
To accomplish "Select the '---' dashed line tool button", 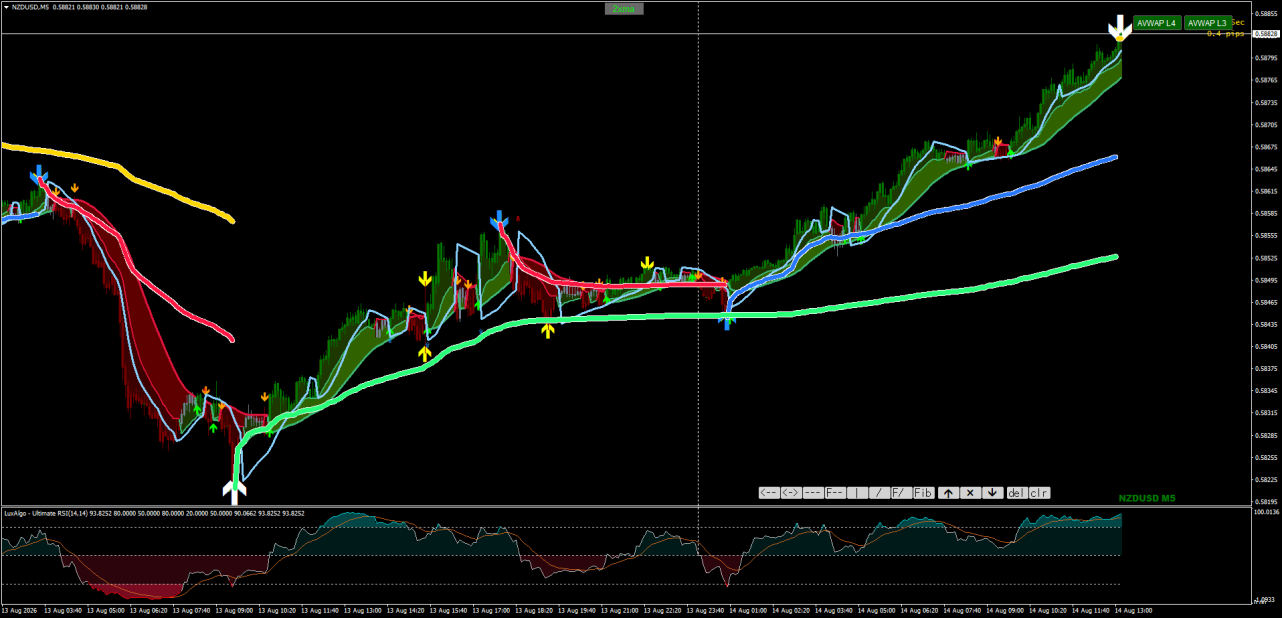I will point(813,492).
